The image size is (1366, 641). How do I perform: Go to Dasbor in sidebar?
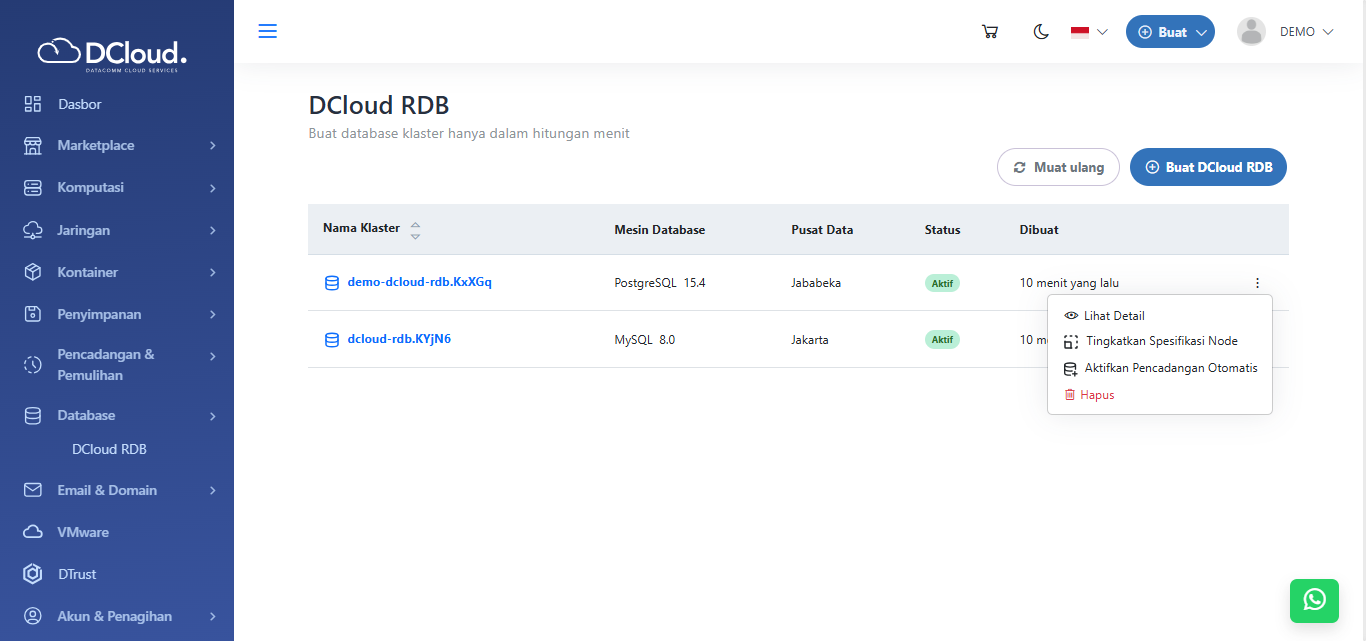[79, 104]
